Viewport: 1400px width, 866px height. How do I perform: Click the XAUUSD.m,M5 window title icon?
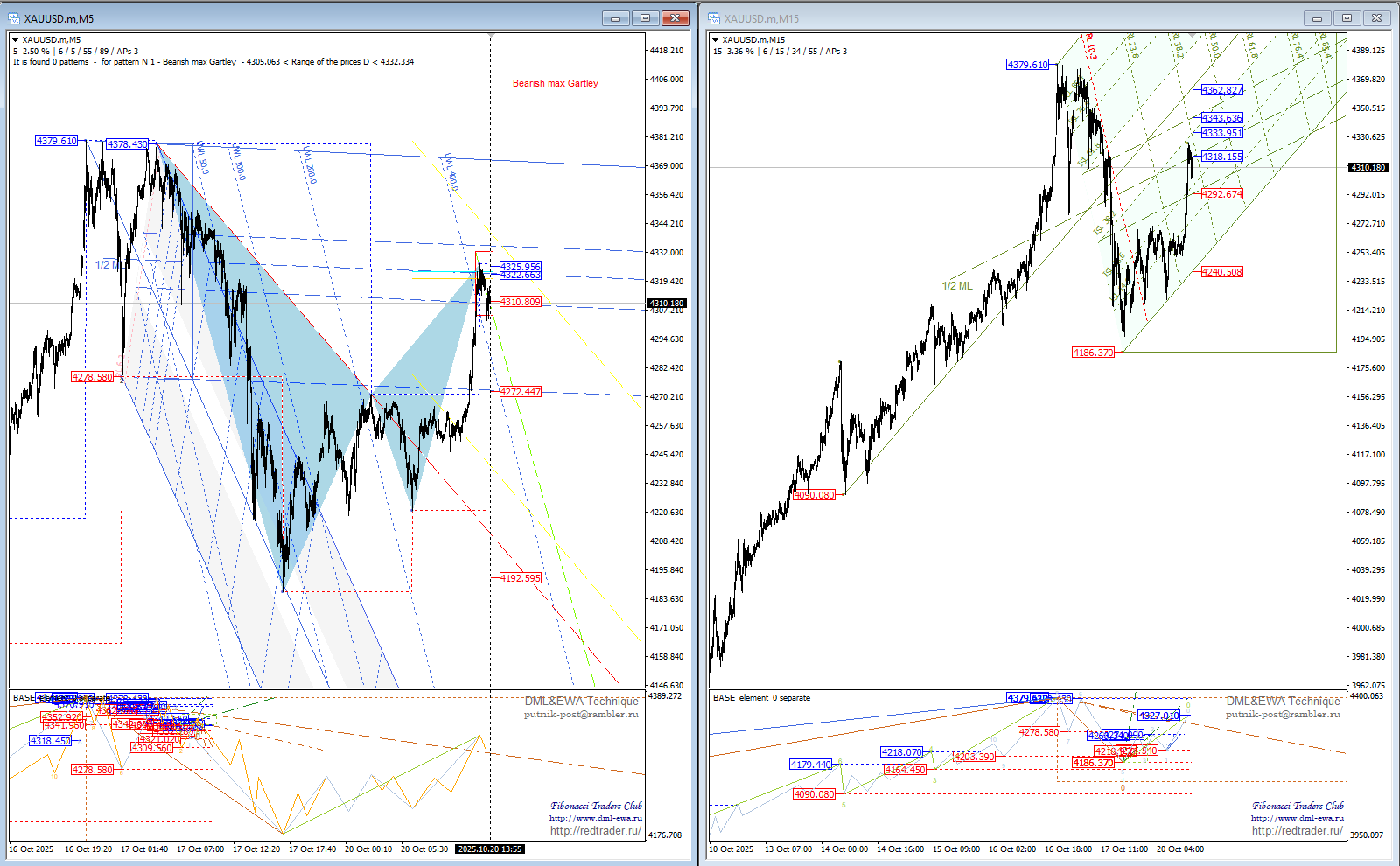click(14, 18)
